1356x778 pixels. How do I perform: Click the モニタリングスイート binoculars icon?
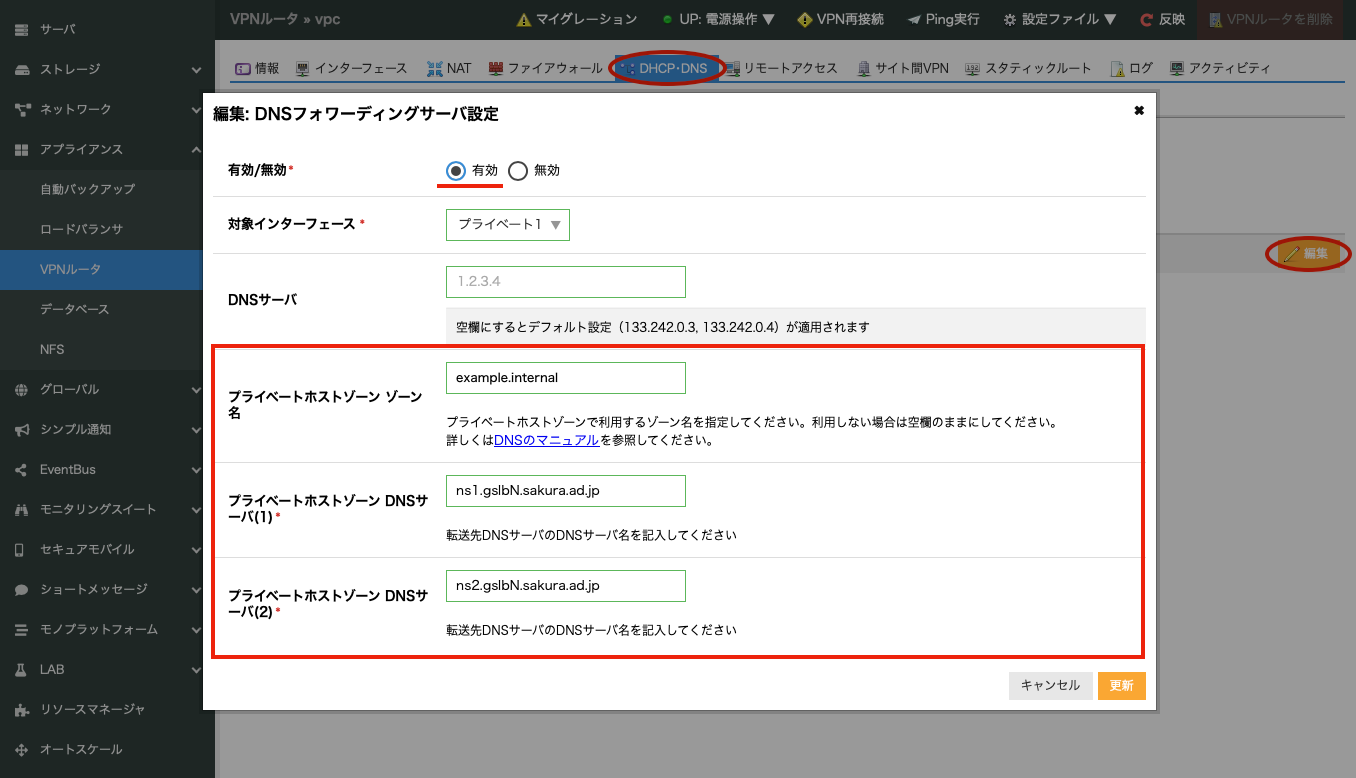coord(22,509)
